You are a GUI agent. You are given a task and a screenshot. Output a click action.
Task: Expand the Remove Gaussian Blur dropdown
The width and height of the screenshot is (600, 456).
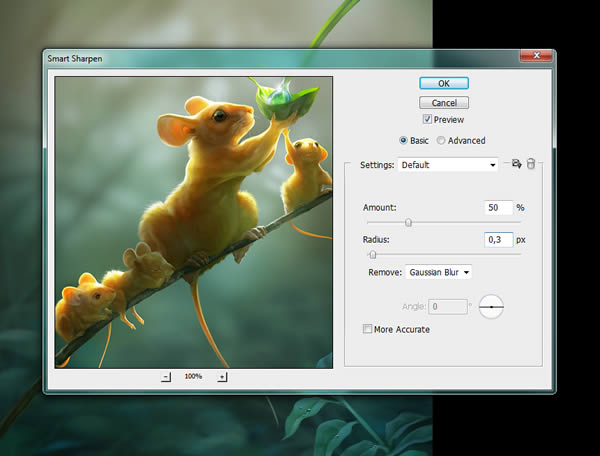point(439,271)
